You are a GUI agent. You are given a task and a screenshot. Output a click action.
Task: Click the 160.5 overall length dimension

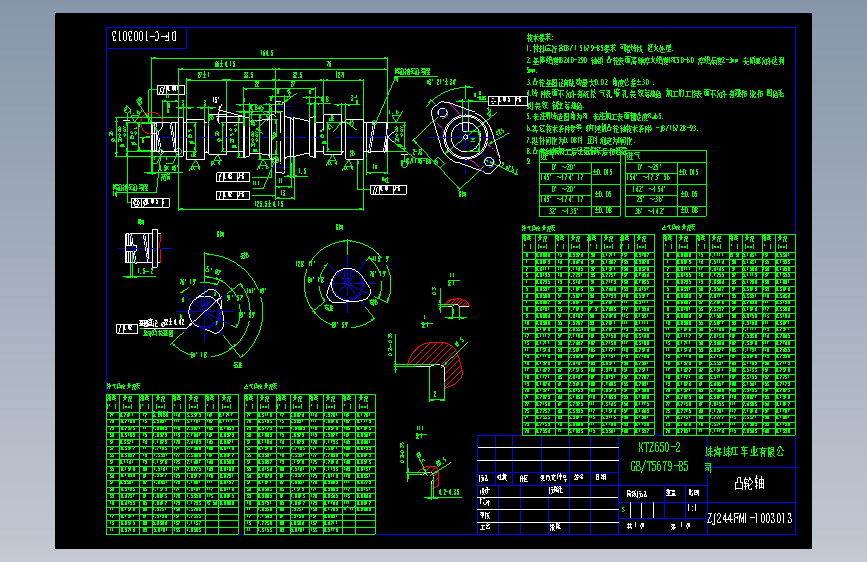coord(267,54)
